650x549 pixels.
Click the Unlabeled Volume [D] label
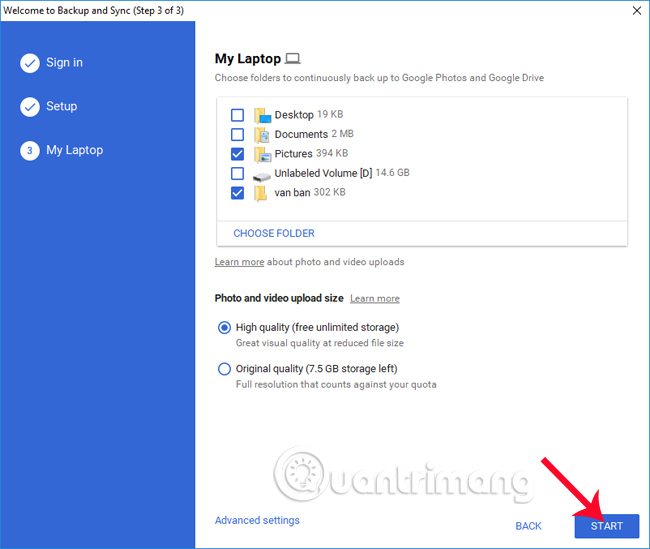coord(323,173)
